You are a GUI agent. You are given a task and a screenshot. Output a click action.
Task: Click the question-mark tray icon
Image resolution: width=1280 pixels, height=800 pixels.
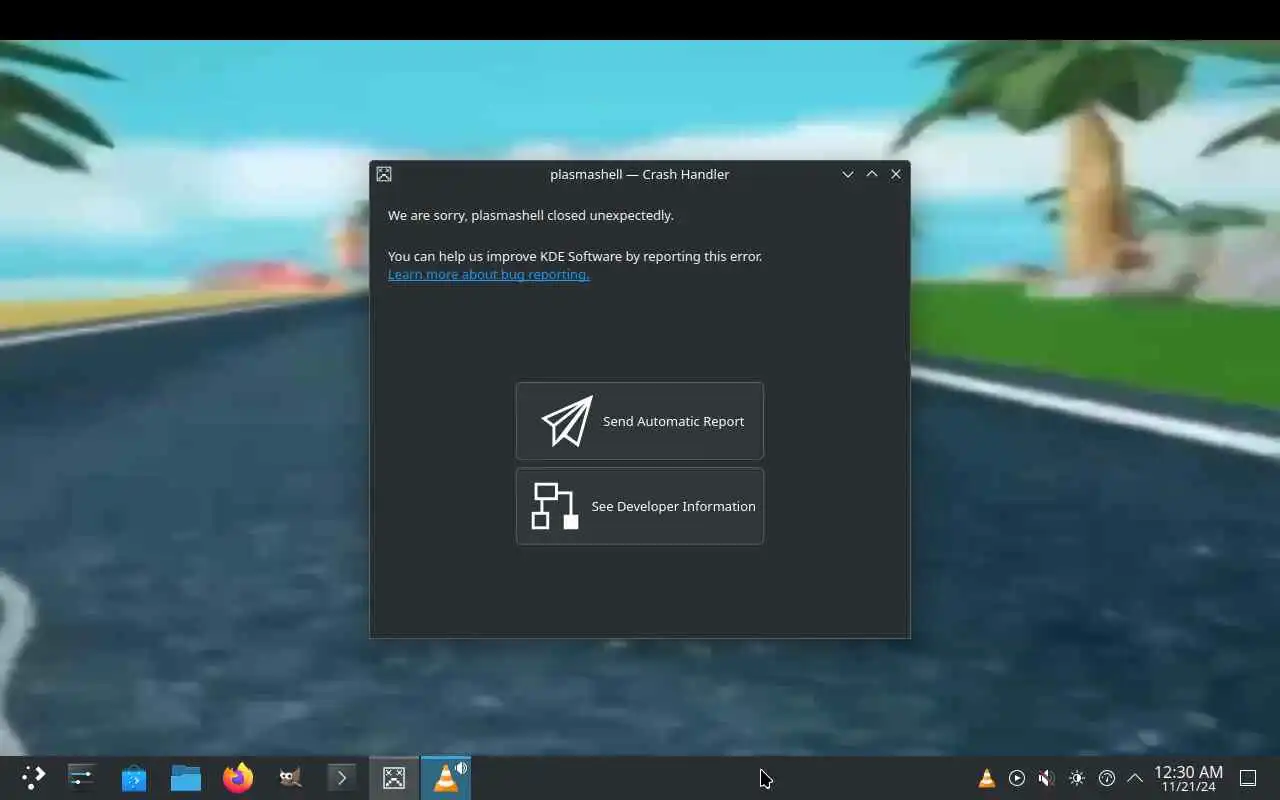tap(1106, 778)
